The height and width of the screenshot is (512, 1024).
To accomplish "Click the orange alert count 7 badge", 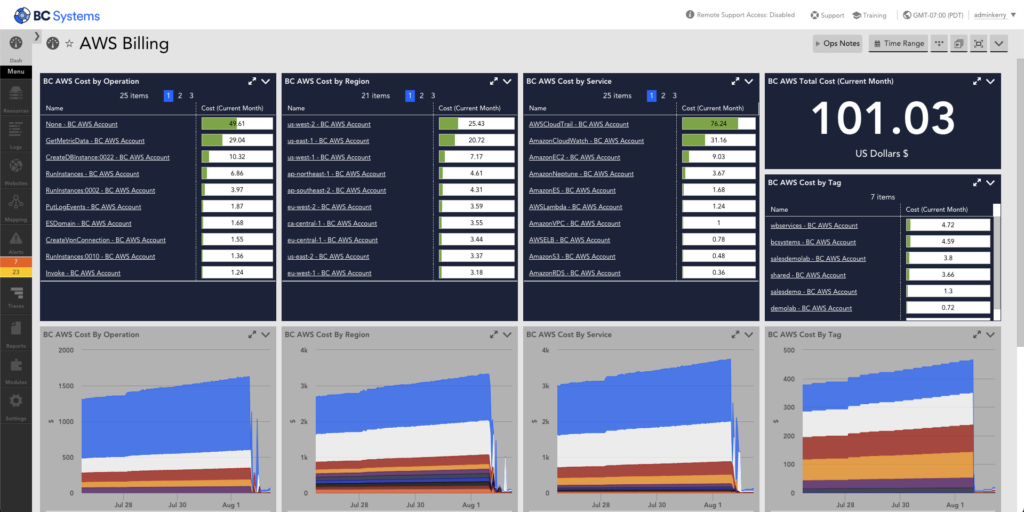I will coord(16,262).
